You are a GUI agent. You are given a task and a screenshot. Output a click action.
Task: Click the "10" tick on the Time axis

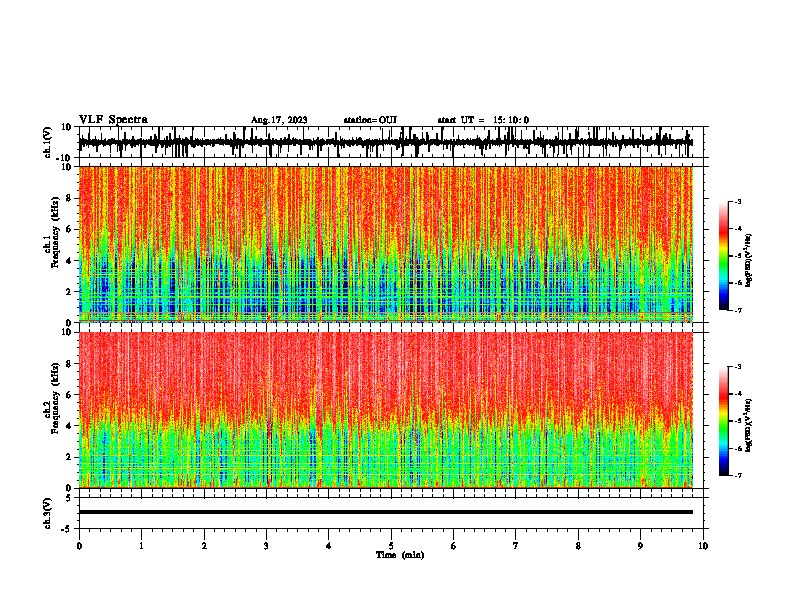(x=703, y=546)
